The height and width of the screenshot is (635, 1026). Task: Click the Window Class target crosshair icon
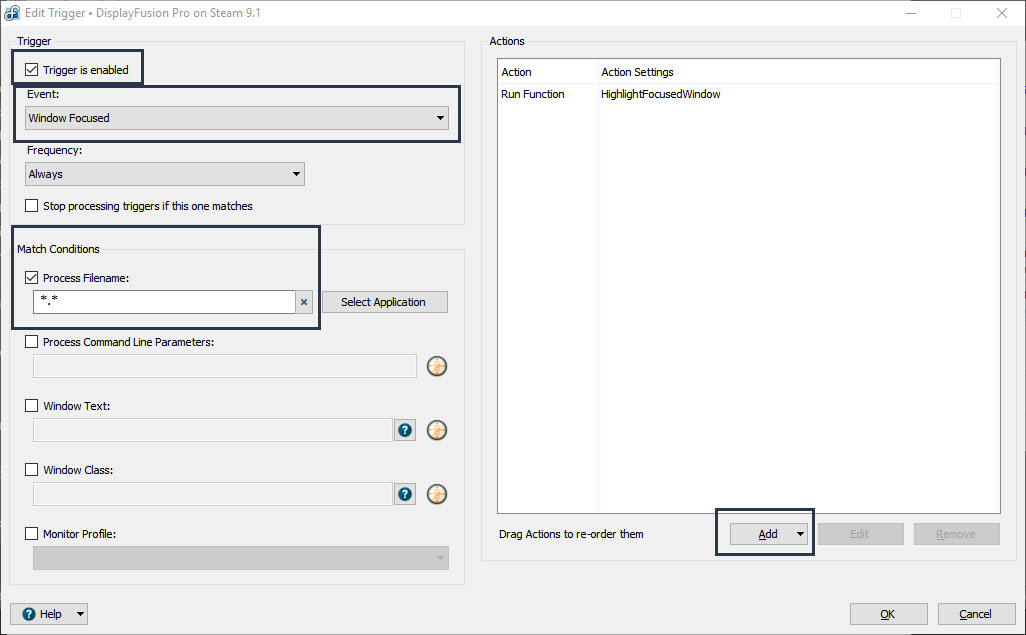(x=437, y=494)
